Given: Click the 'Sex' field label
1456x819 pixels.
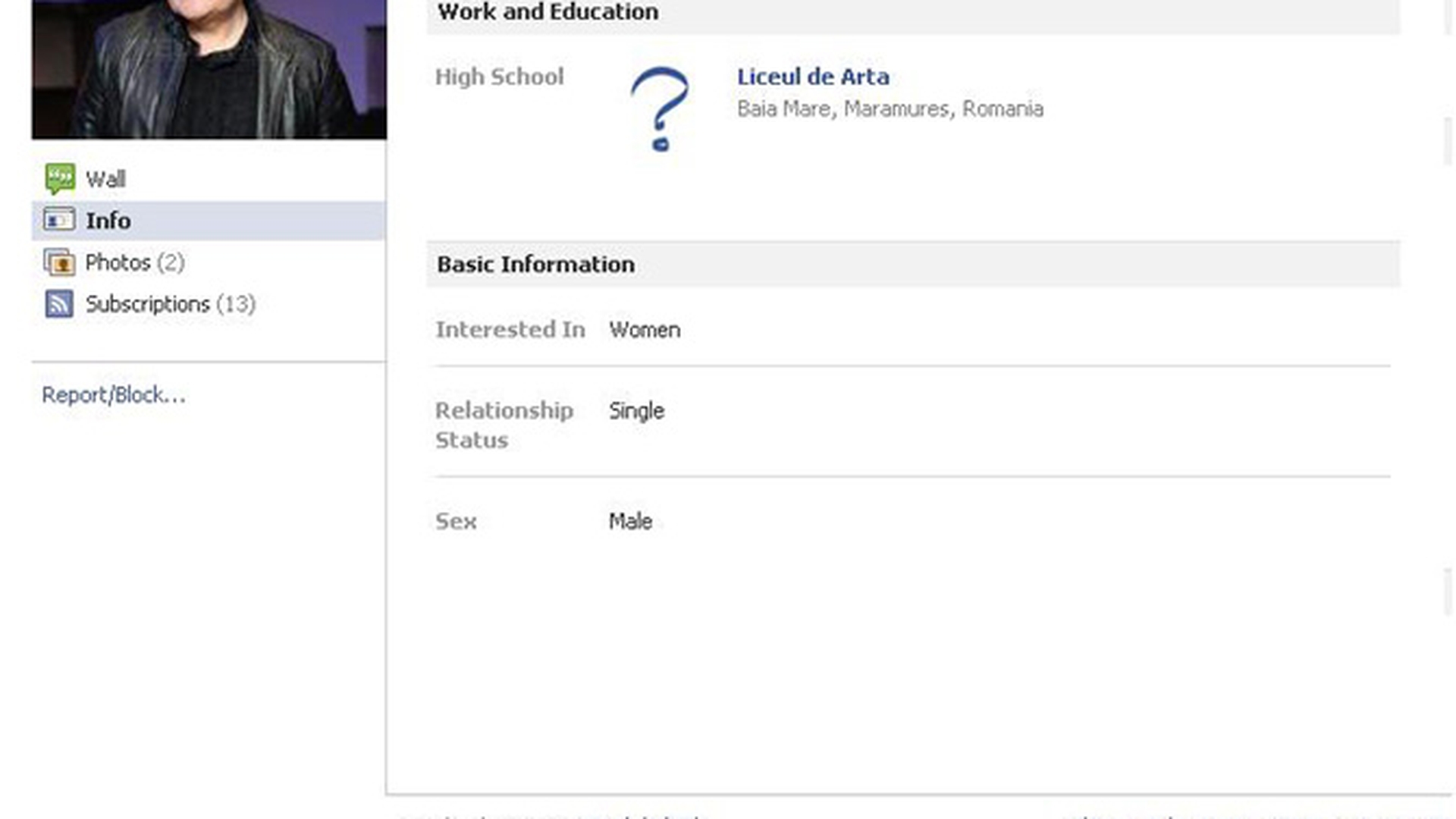Looking at the screenshot, I should [x=456, y=521].
